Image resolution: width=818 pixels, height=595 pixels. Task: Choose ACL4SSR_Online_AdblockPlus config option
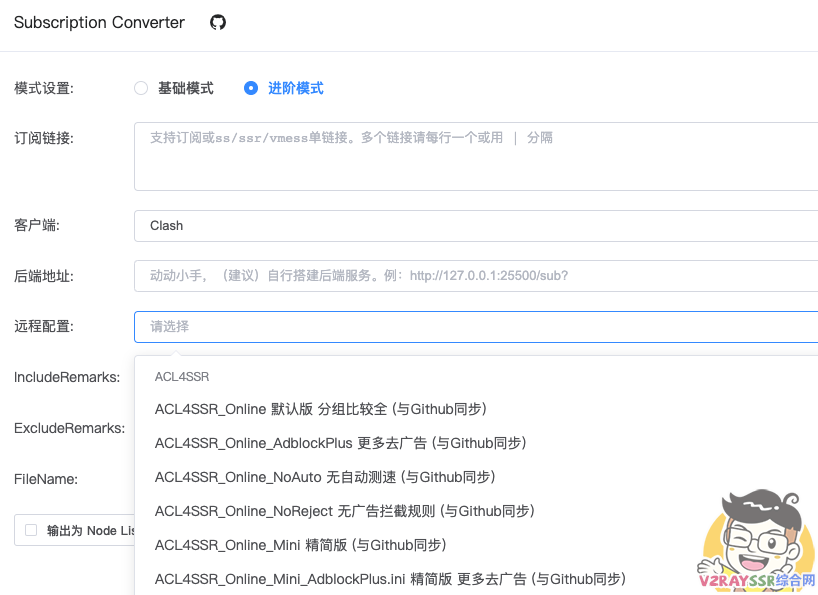[340, 443]
